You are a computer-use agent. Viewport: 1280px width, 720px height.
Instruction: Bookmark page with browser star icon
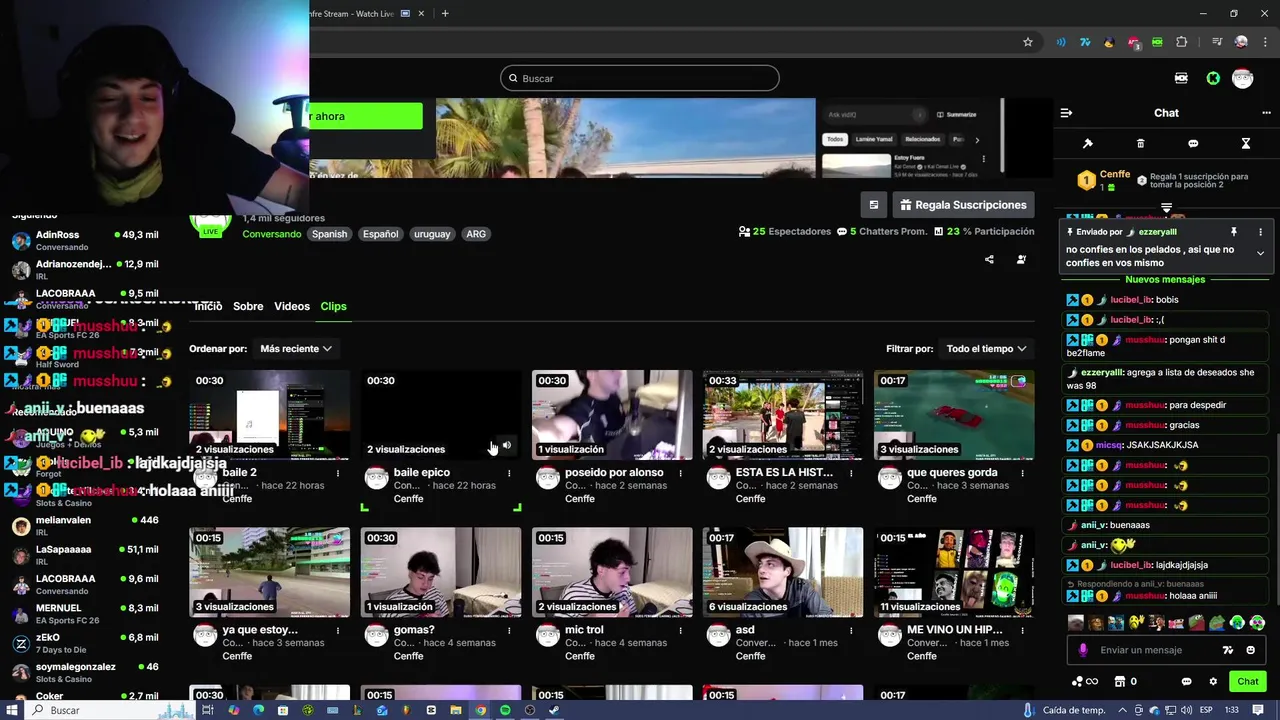coord(1027,42)
